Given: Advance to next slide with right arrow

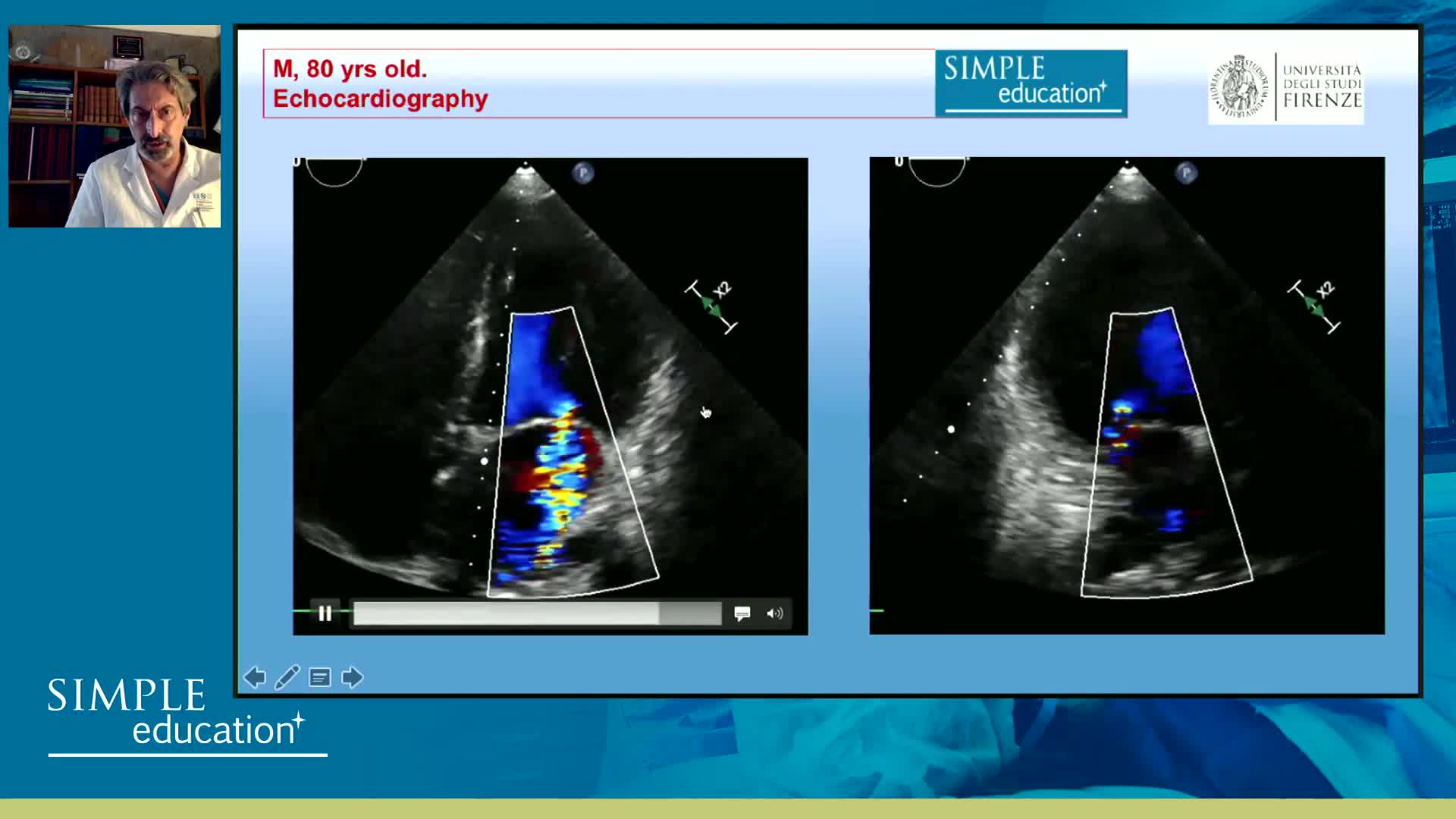Looking at the screenshot, I should (353, 677).
